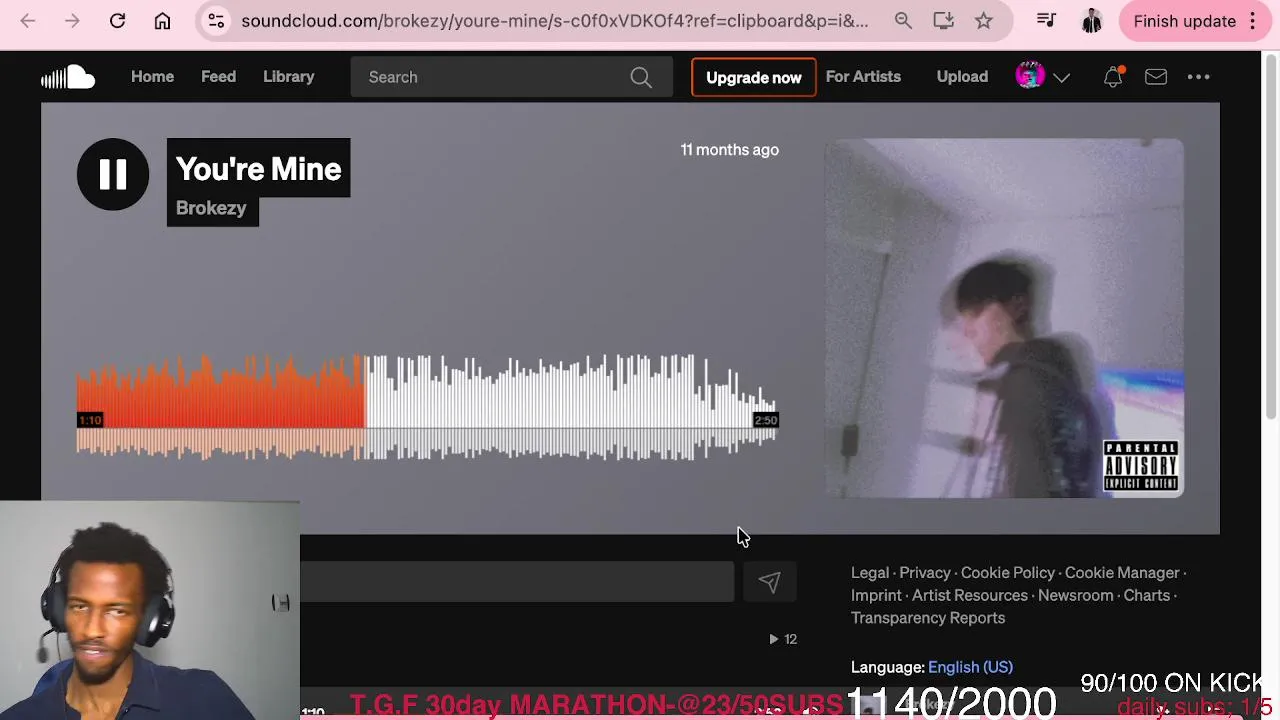Click the install app icon in address bar
This screenshot has width=1280, height=720.
943,21
